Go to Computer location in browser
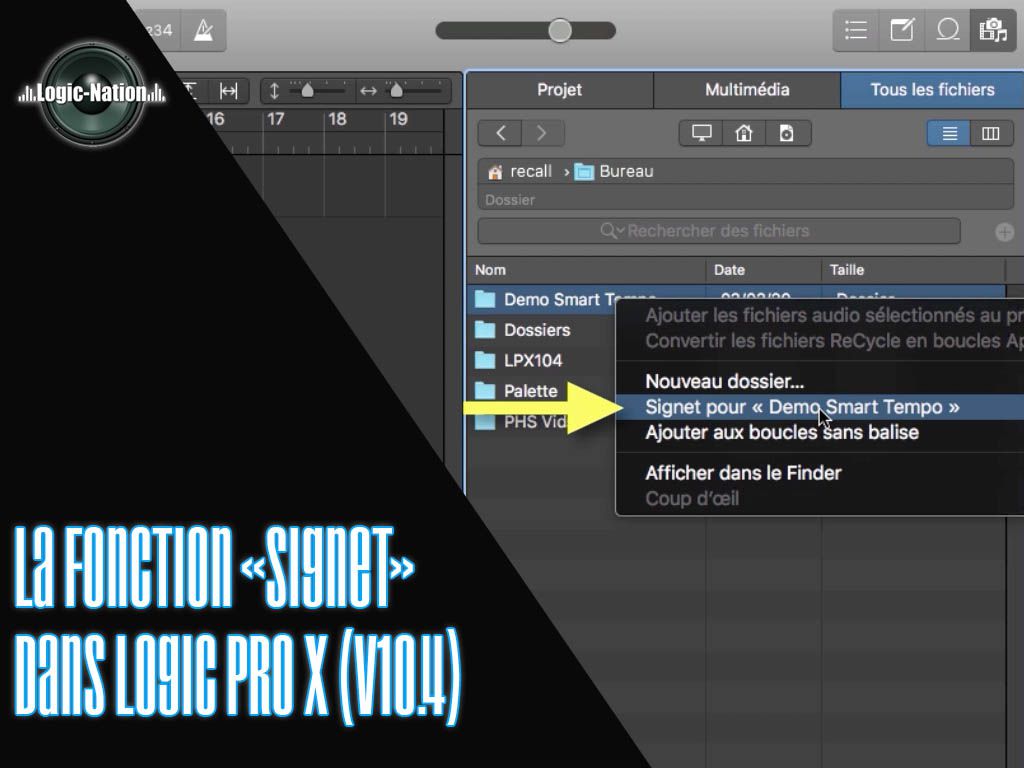Image resolution: width=1024 pixels, height=768 pixels. point(701,133)
